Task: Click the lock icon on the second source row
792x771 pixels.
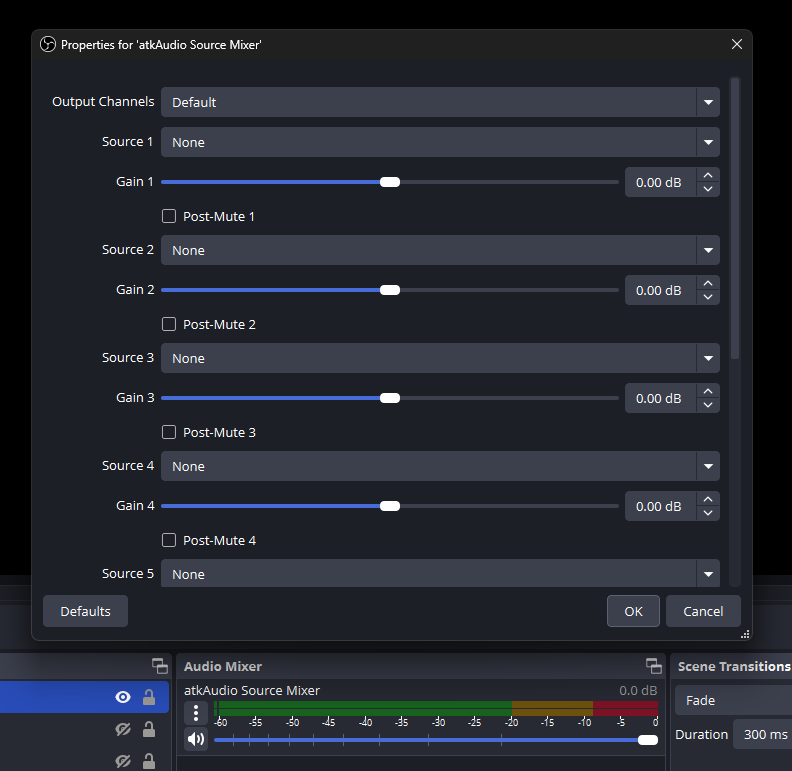Action: 149,730
